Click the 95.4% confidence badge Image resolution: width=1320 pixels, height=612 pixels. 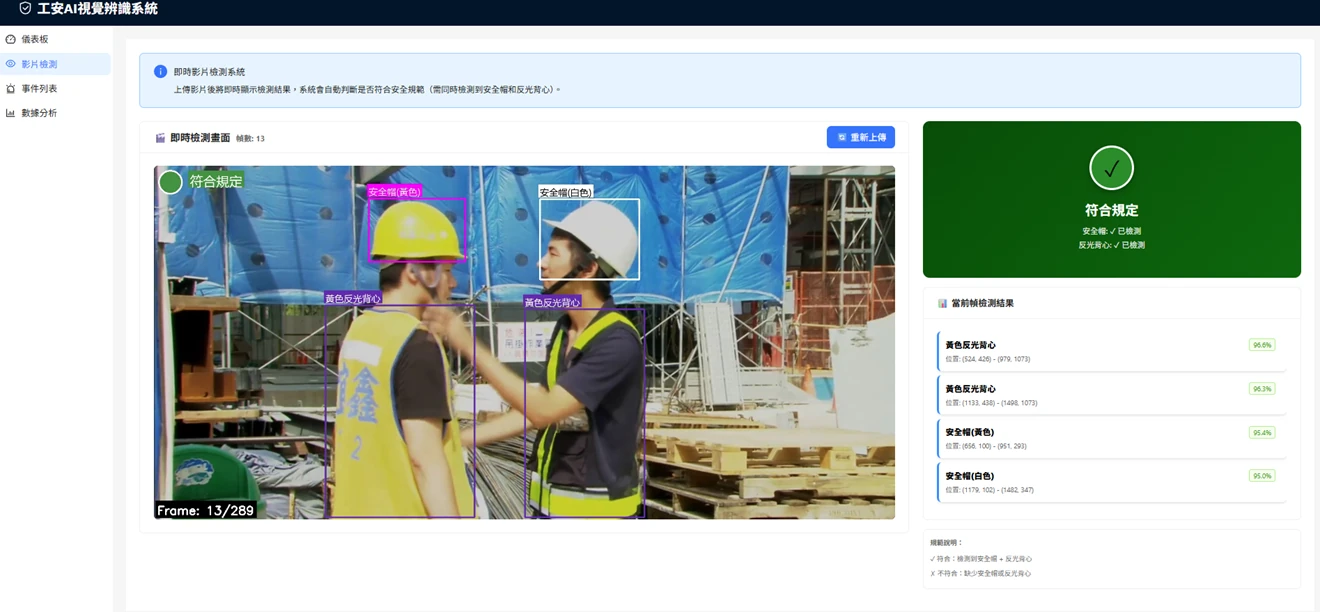point(1262,433)
